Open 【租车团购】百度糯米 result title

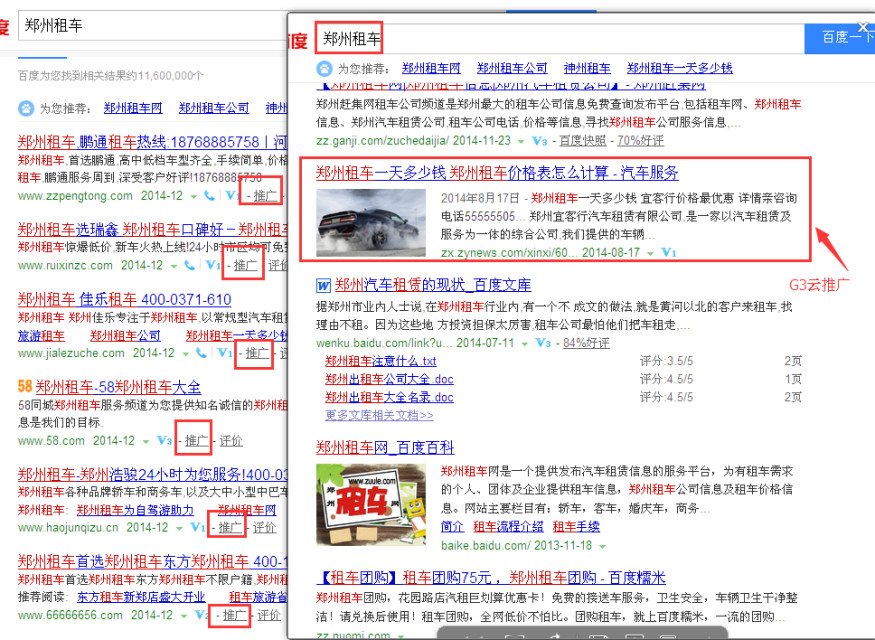click(491, 578)
